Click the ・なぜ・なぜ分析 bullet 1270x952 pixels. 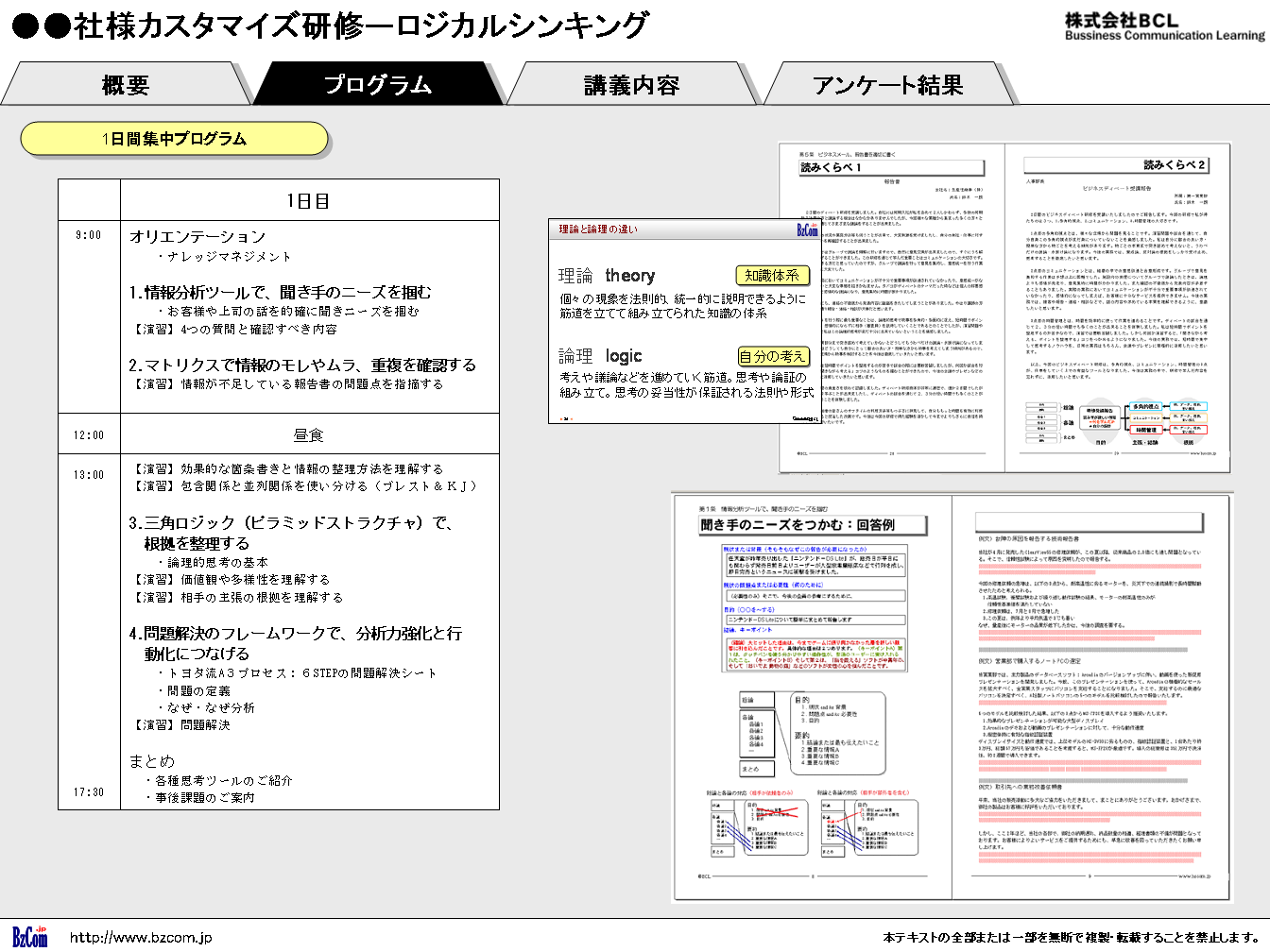pos(205,707)
